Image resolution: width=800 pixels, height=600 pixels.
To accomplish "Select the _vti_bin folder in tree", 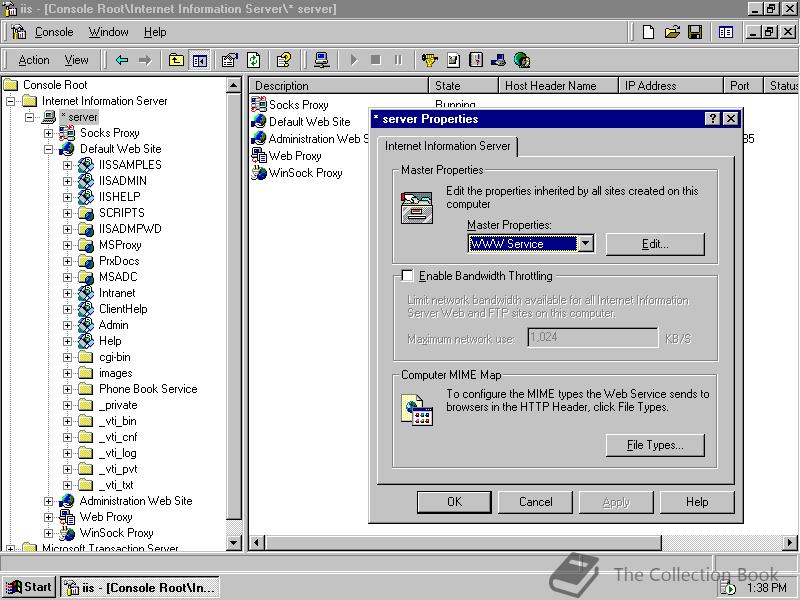I will coord(118,421).
